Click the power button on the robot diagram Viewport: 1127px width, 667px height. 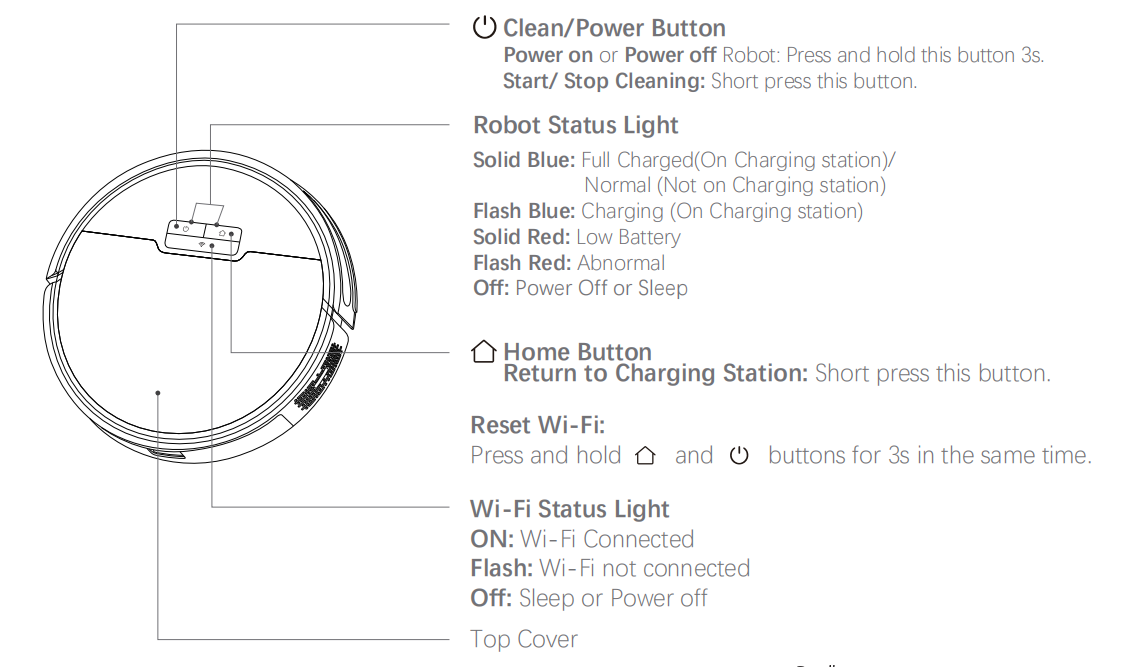185,229
